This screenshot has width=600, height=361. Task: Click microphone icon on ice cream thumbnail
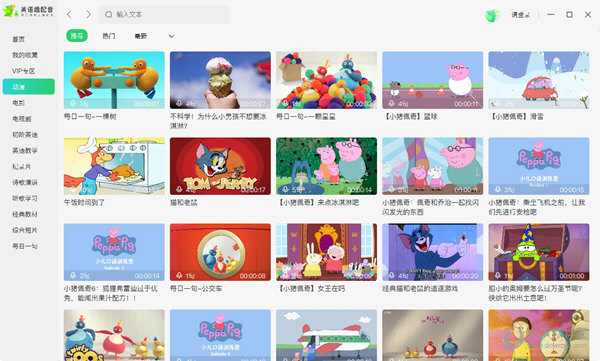click(179, 103)
